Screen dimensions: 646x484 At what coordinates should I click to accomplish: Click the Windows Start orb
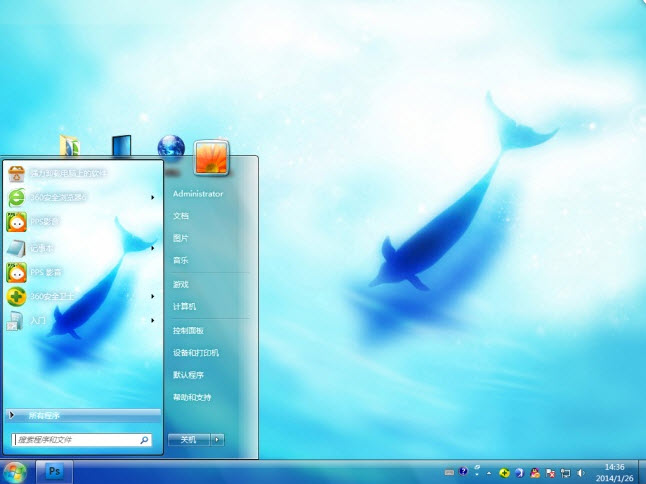(x=15, y=472)
